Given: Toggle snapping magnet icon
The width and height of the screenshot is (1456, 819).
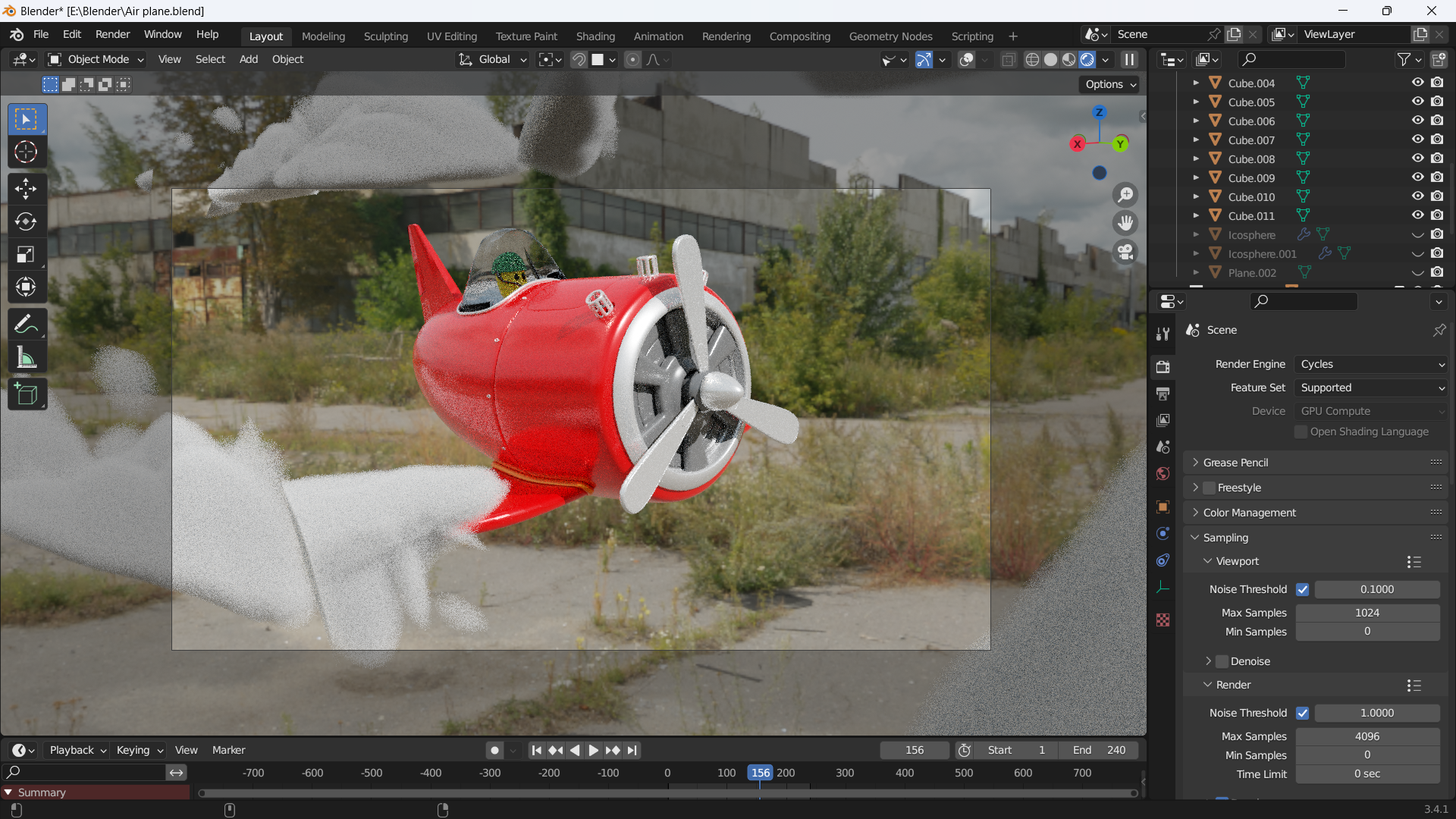Looking at the screenshot, I should (x=579, y=59).
